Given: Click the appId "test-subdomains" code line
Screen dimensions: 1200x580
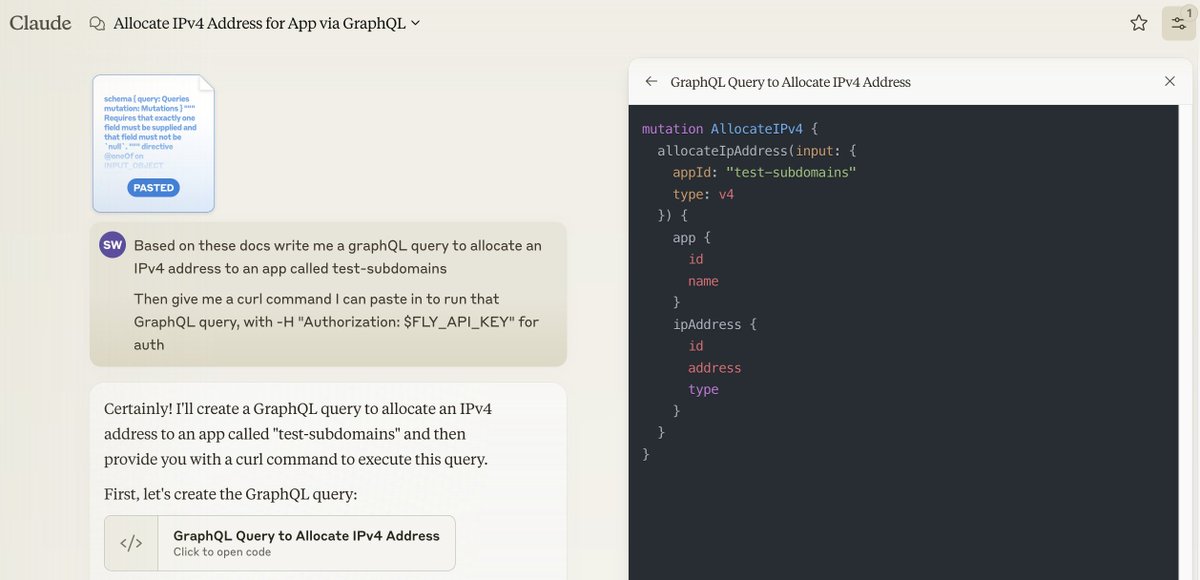Looking at the screenshot, I should point(765,172).
